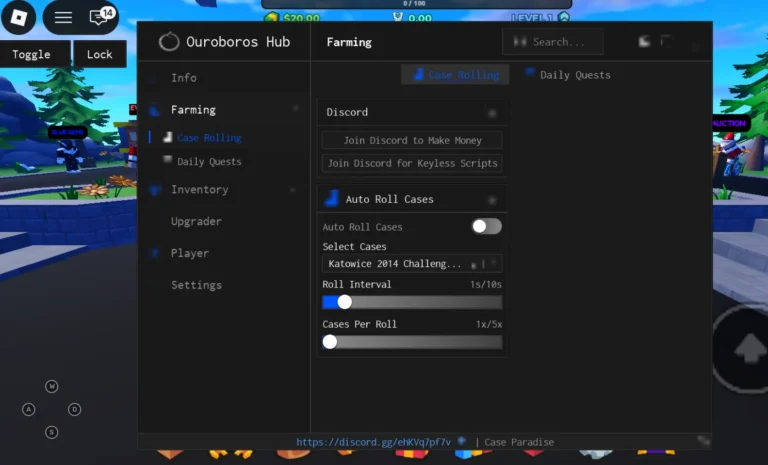Screen dimensions: 768x465
Task: Click the cash icon beside $20.00
Action: 271,18
